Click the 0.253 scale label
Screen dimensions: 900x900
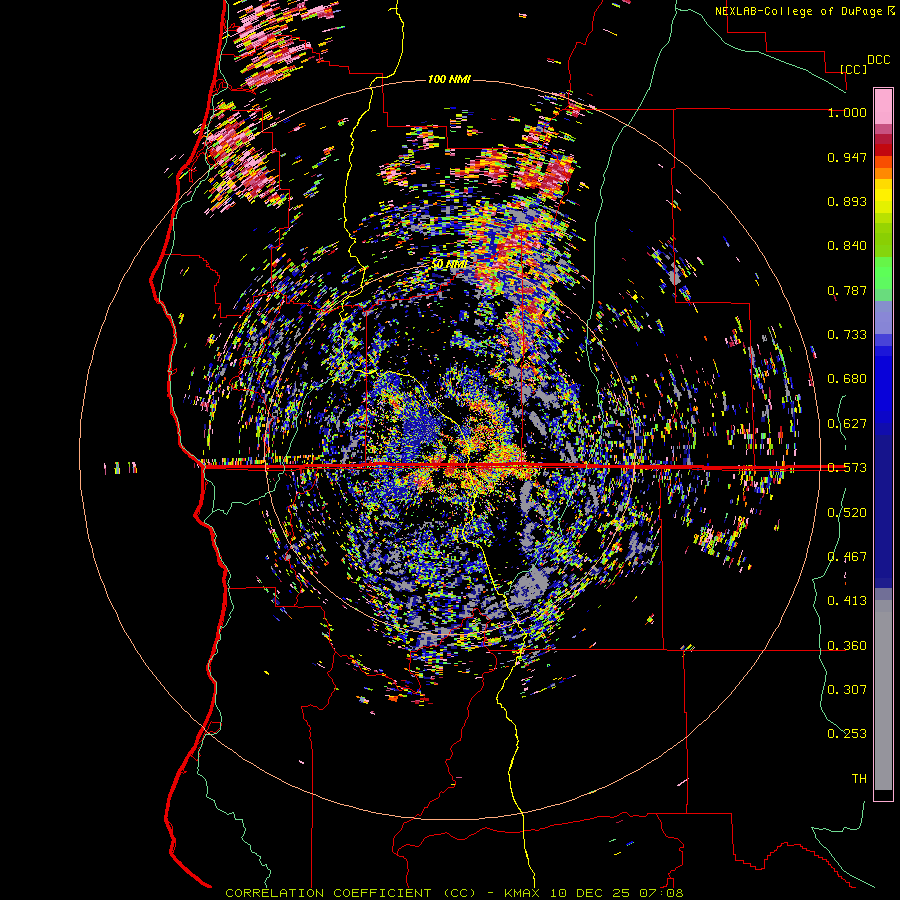point(847,734)
